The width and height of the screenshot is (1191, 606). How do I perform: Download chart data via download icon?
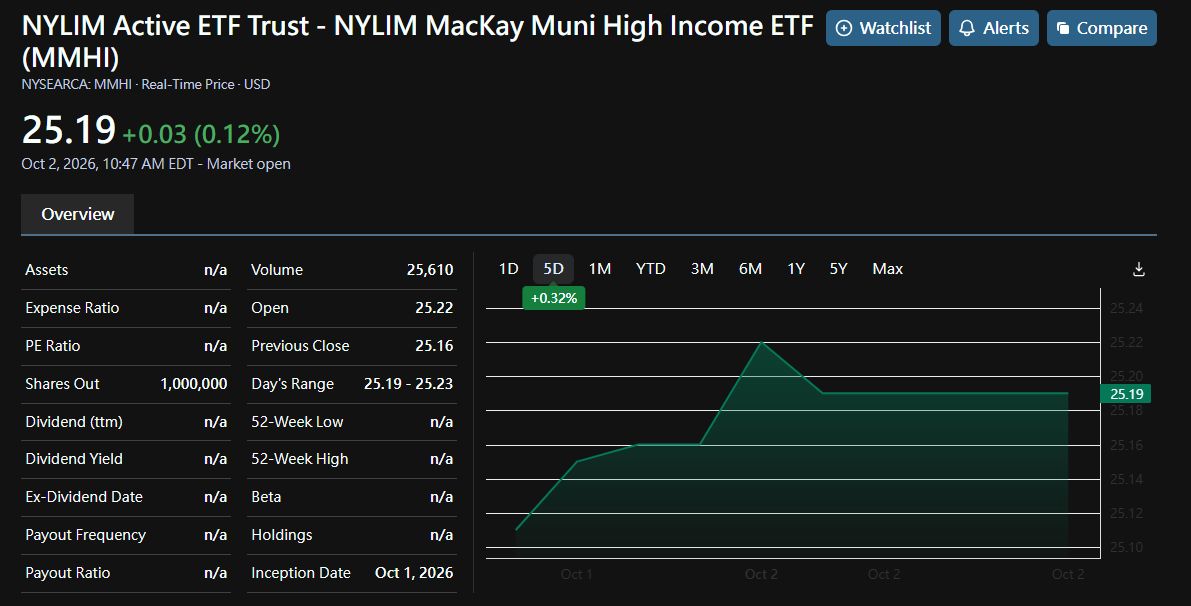tap(1139, 269)
